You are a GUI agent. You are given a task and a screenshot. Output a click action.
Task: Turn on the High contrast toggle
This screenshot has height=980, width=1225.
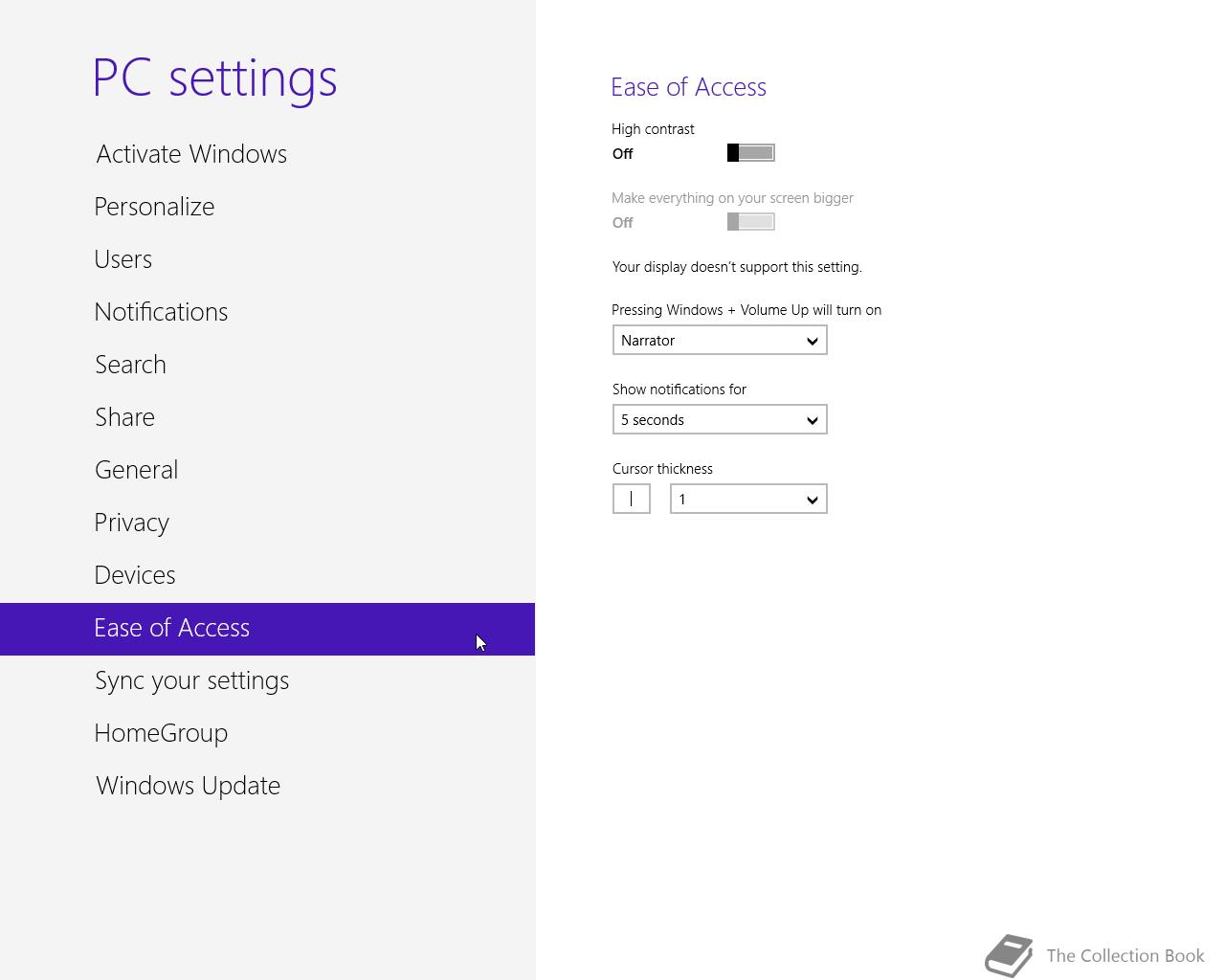[751, 153]
